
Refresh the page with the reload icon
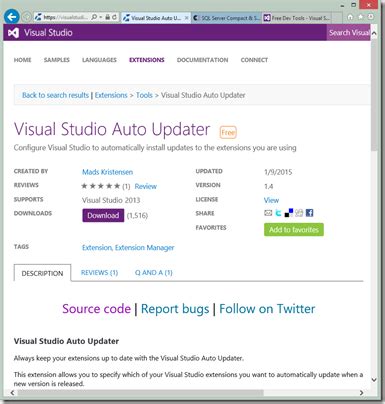[114, 17]
